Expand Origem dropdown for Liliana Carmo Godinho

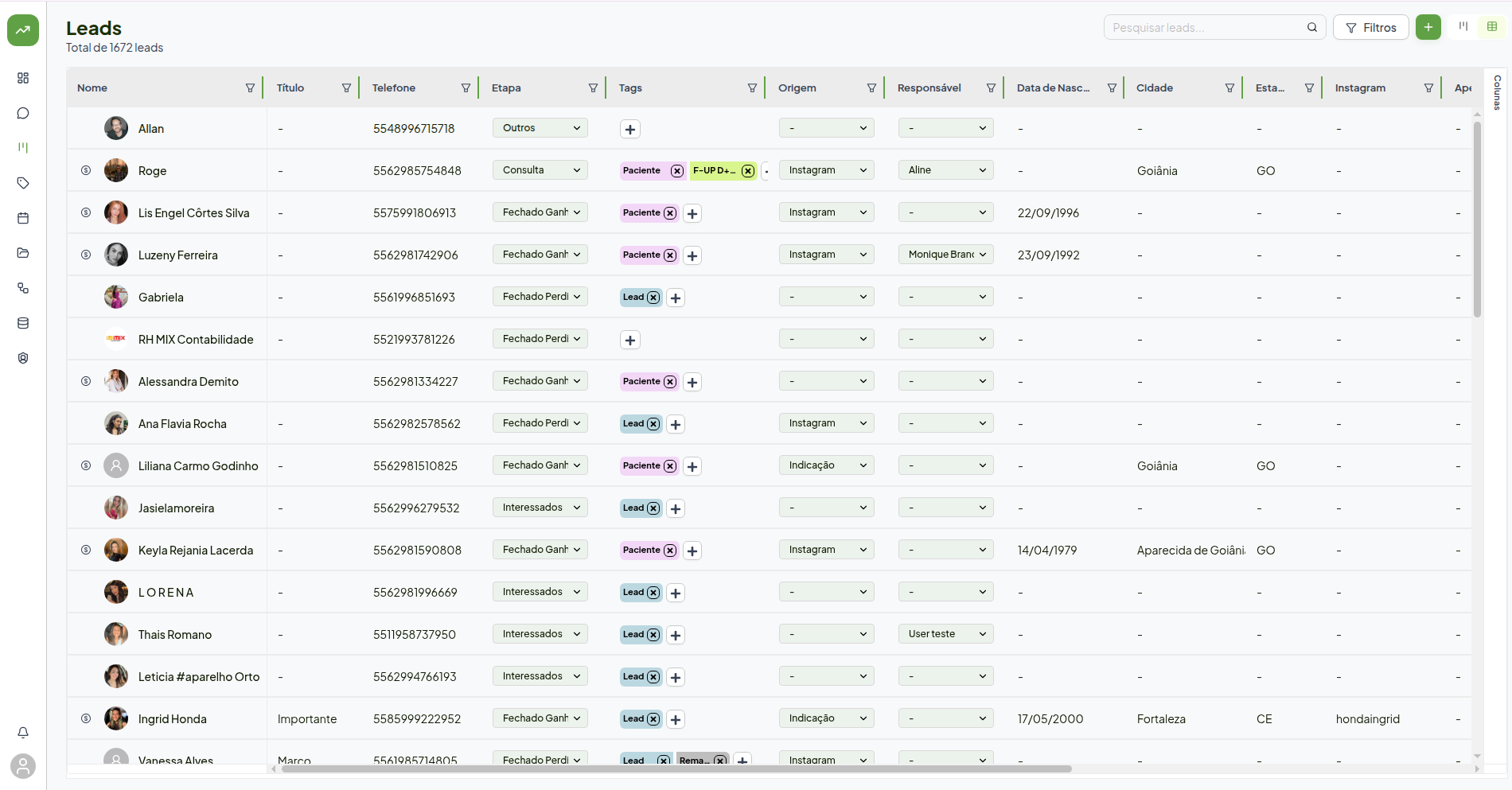pyautogui.click(x=826, y=465)
